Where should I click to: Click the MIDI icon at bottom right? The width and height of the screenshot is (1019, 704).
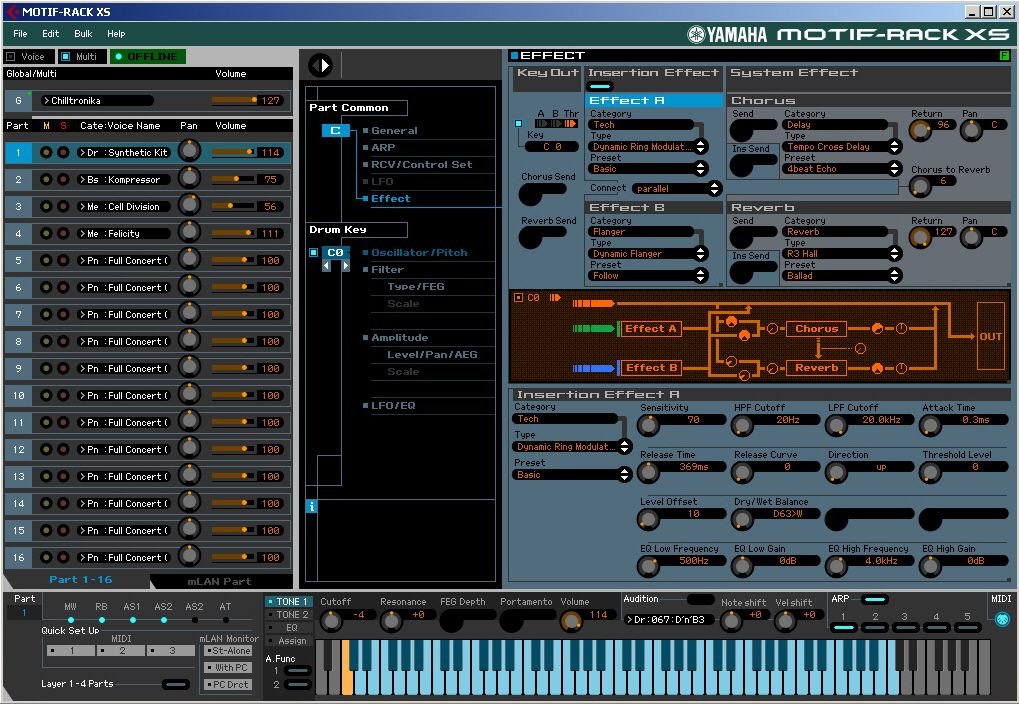pyautogui.click(x=1002, y=618)
